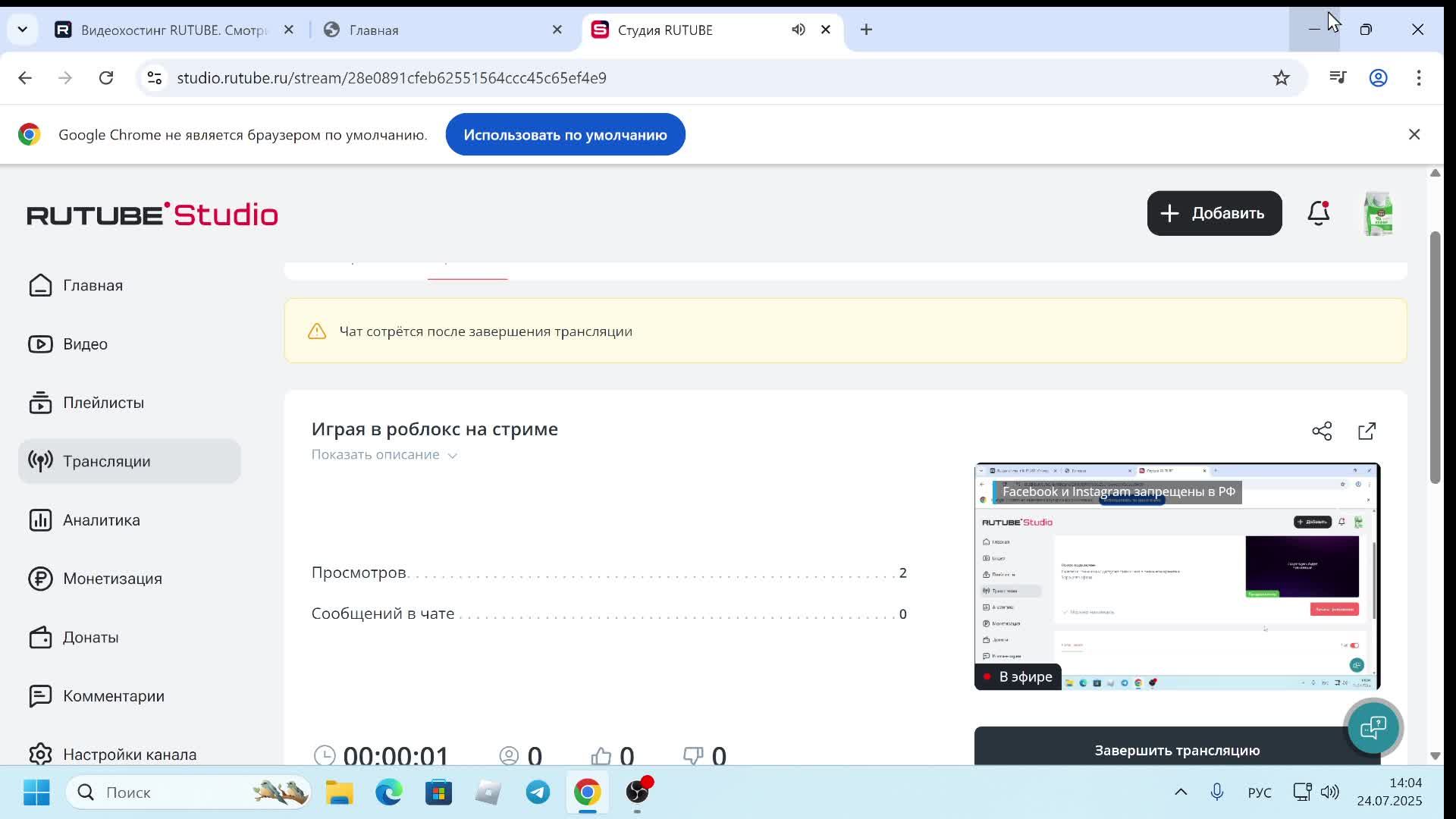Mute the Студия RUTUBE tab audio

[x=799, y=30]
